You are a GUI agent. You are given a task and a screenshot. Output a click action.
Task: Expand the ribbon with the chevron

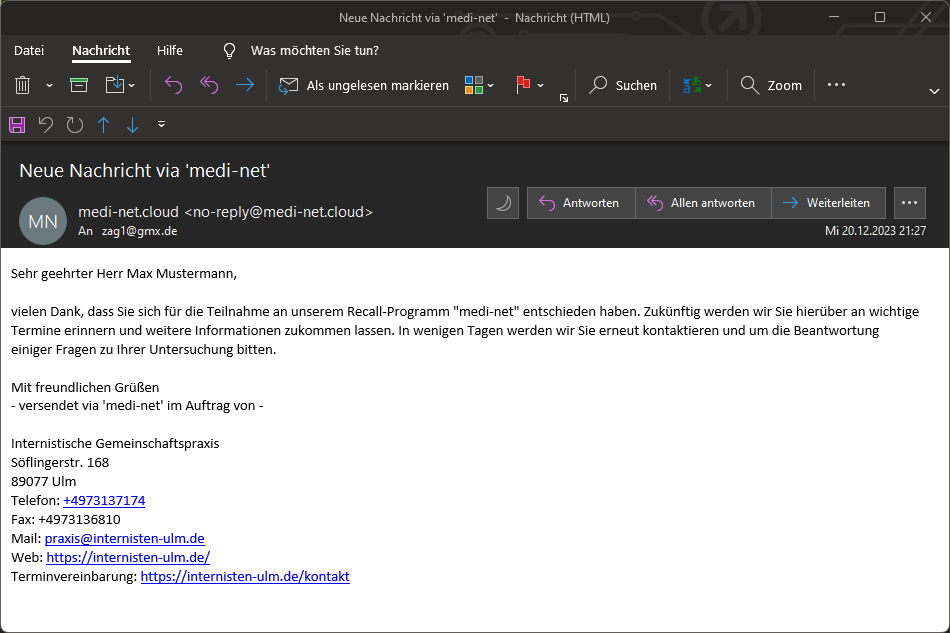pos(934,91)
